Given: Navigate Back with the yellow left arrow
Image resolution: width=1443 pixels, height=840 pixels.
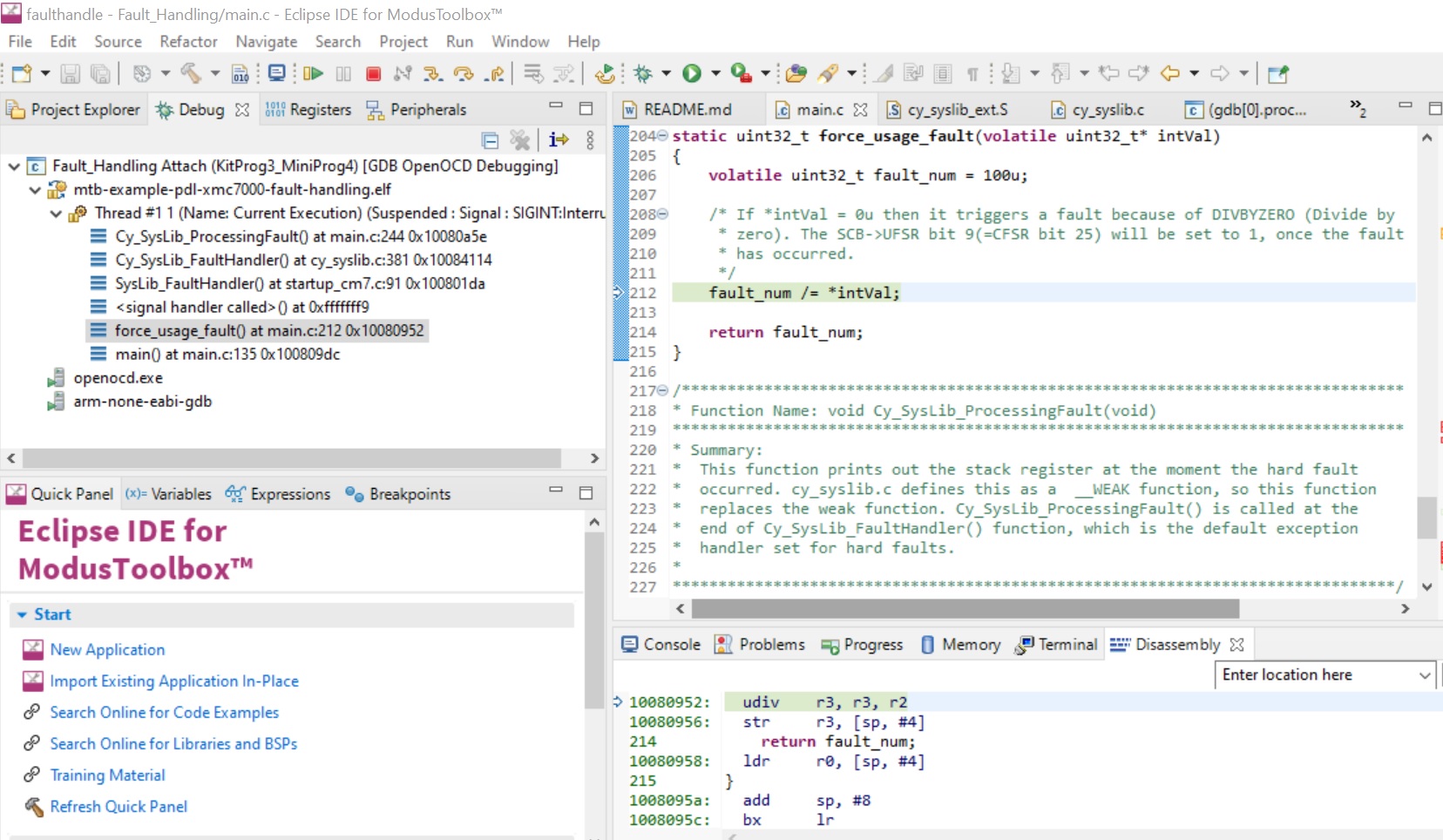Looking at the screenshot, I should point(1169,74).
